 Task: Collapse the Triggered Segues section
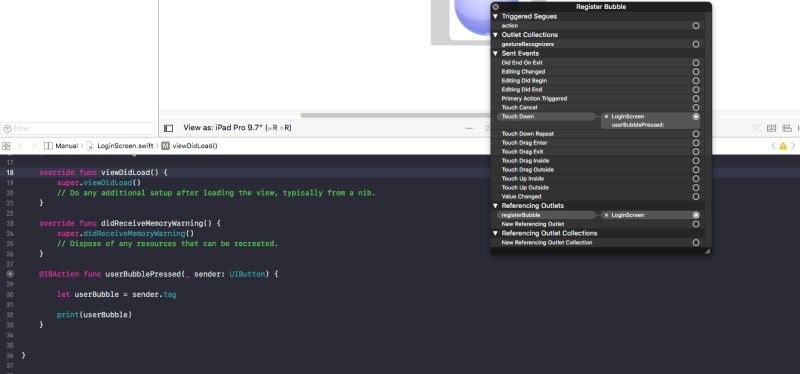[x=495, y=16]
